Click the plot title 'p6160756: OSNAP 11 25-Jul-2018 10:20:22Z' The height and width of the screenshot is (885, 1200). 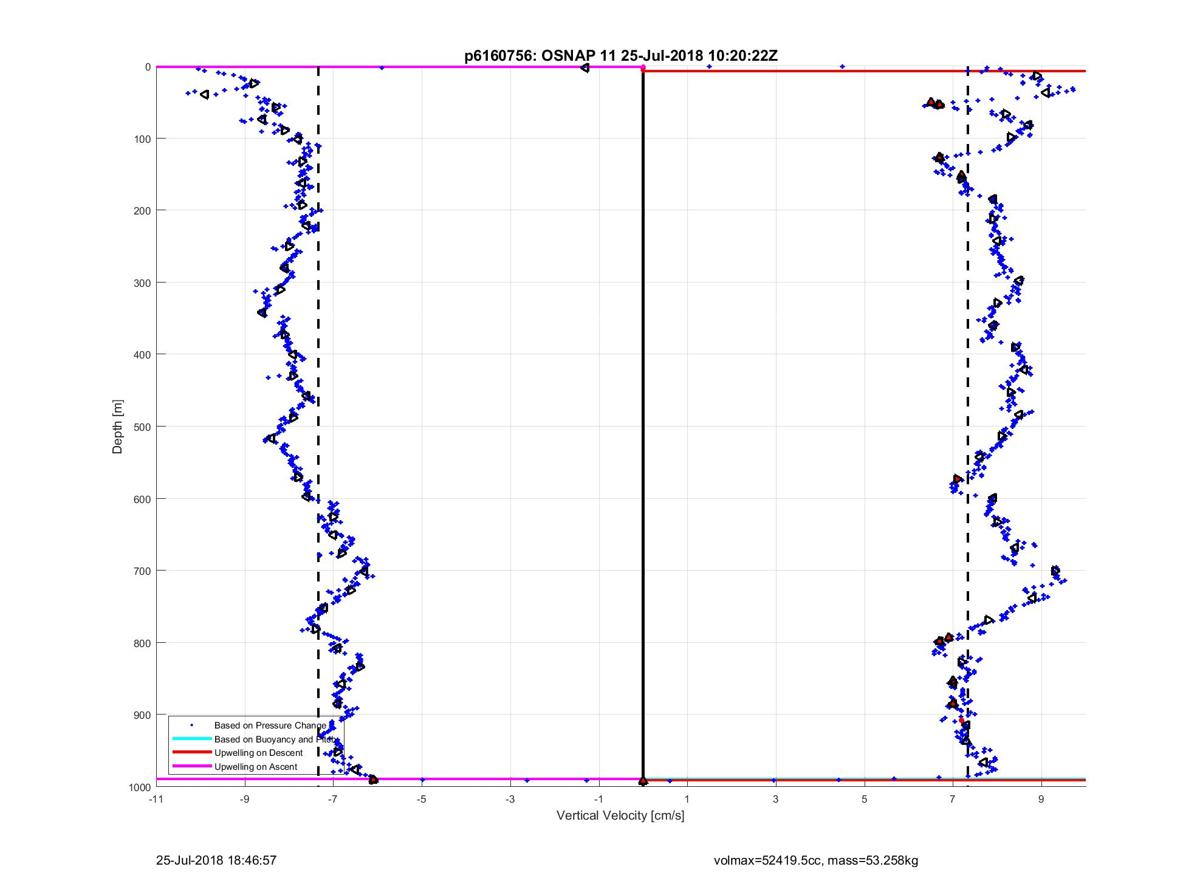point(621,57)
